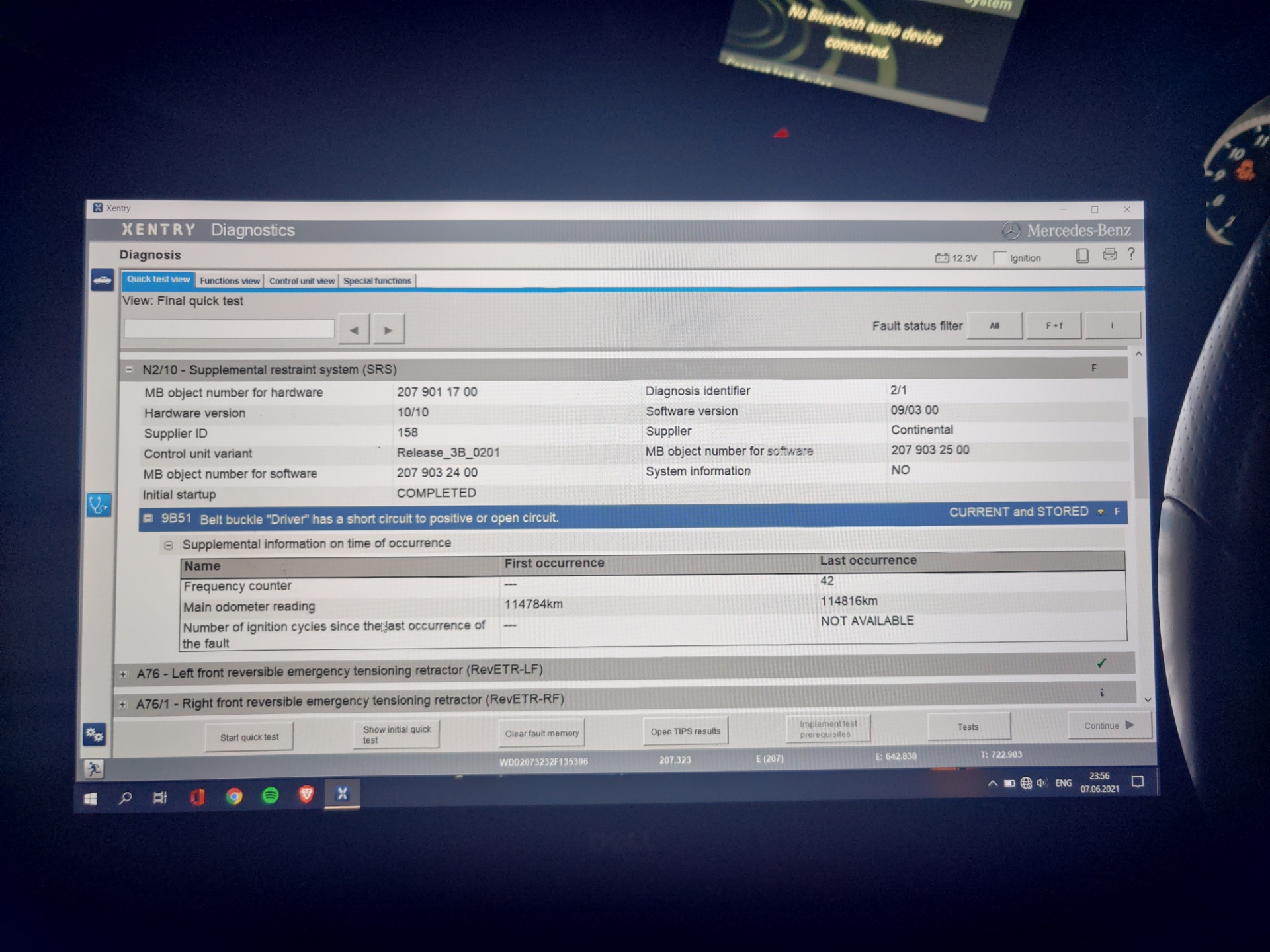Screen dimensions: 1270x952
Task: Open Chrome from the taskbar
Action: point(233,796)
